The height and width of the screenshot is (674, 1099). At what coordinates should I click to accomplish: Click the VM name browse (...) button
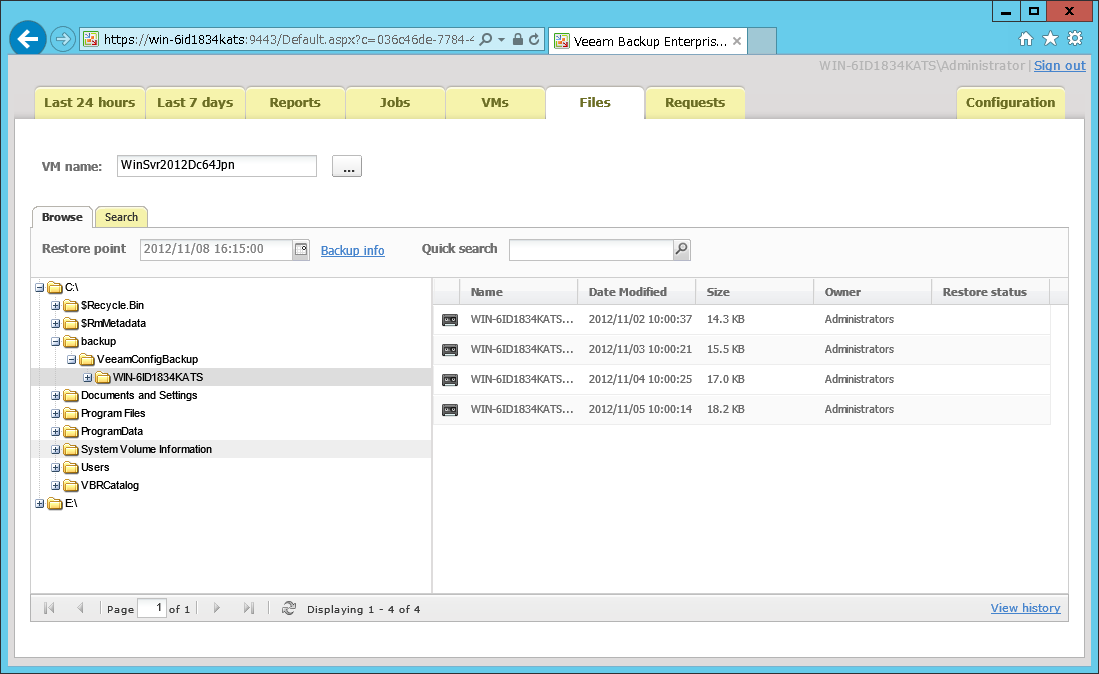347,167
